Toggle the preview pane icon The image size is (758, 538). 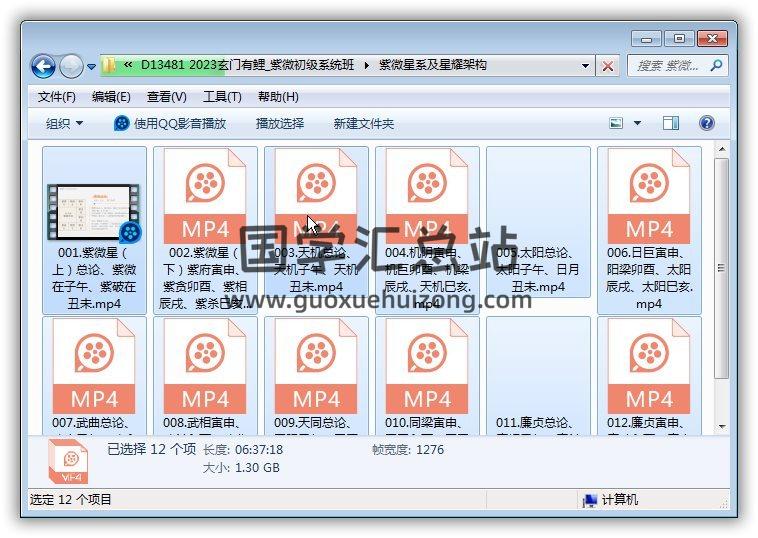tap(671, 123)
